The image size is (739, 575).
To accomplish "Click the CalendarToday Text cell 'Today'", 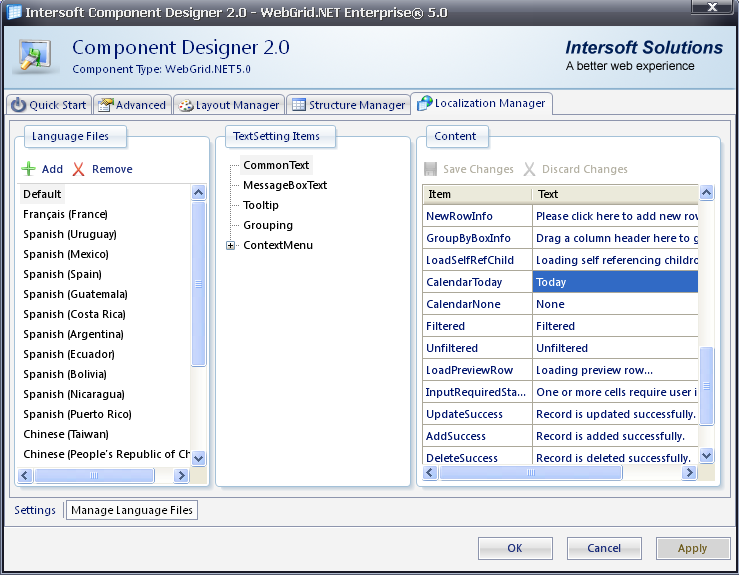I will [616, 282].
